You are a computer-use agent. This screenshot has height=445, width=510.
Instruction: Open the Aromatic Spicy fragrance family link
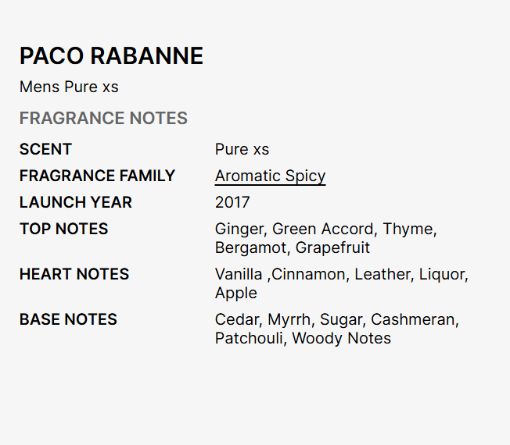[x=270, y=176]
